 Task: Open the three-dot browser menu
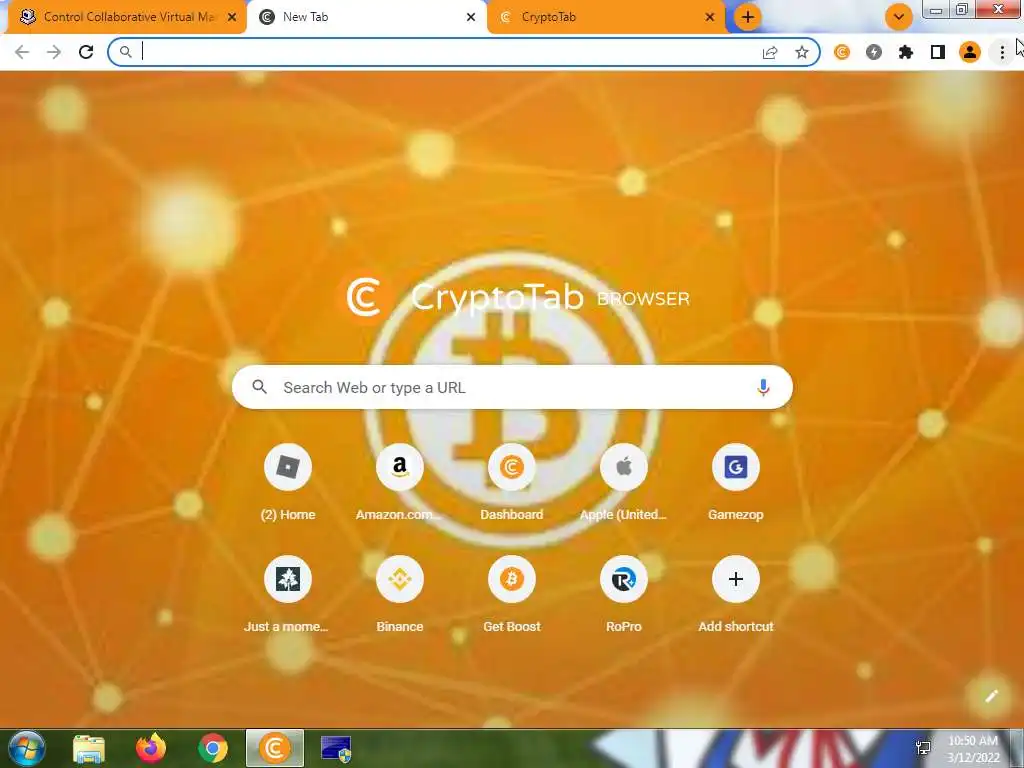point(1002,52)
